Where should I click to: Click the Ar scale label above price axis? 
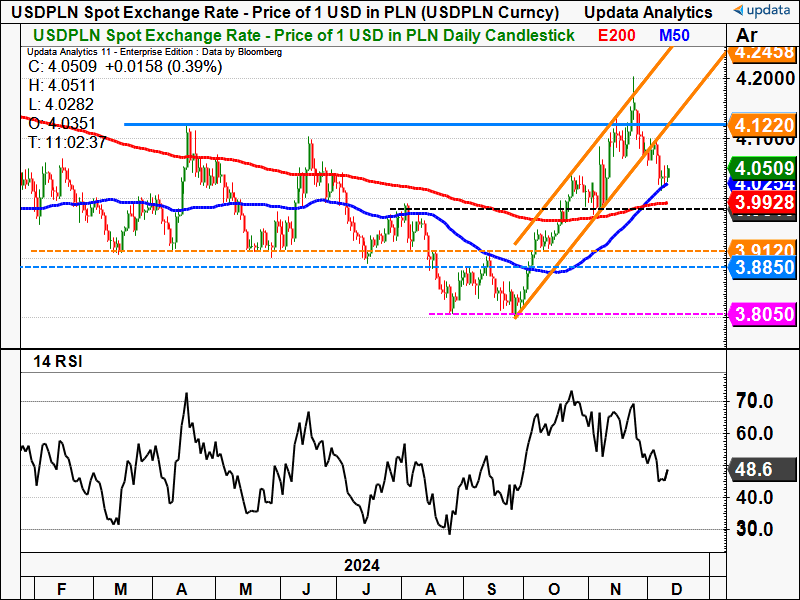(746, 35)
